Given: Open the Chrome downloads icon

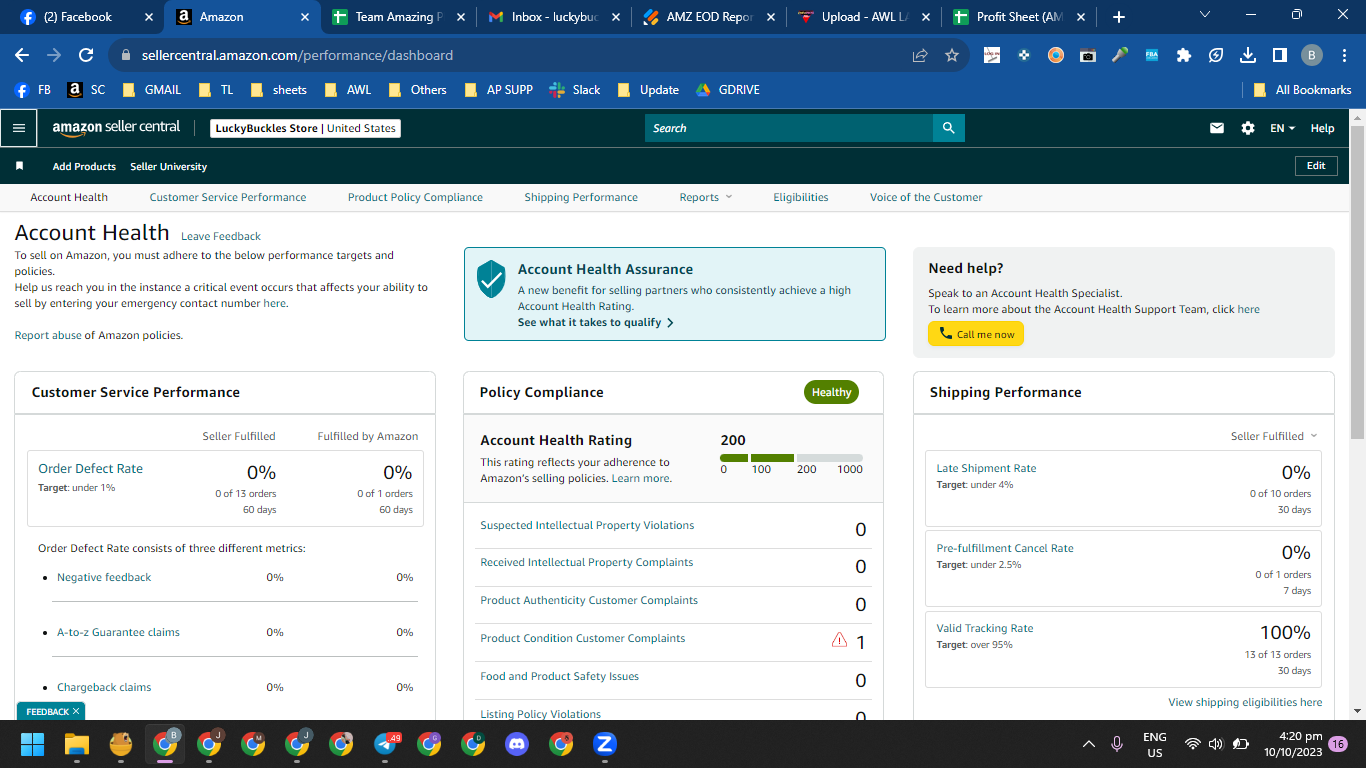Looking at the screenshot, I should click(x=1247, y=55).
